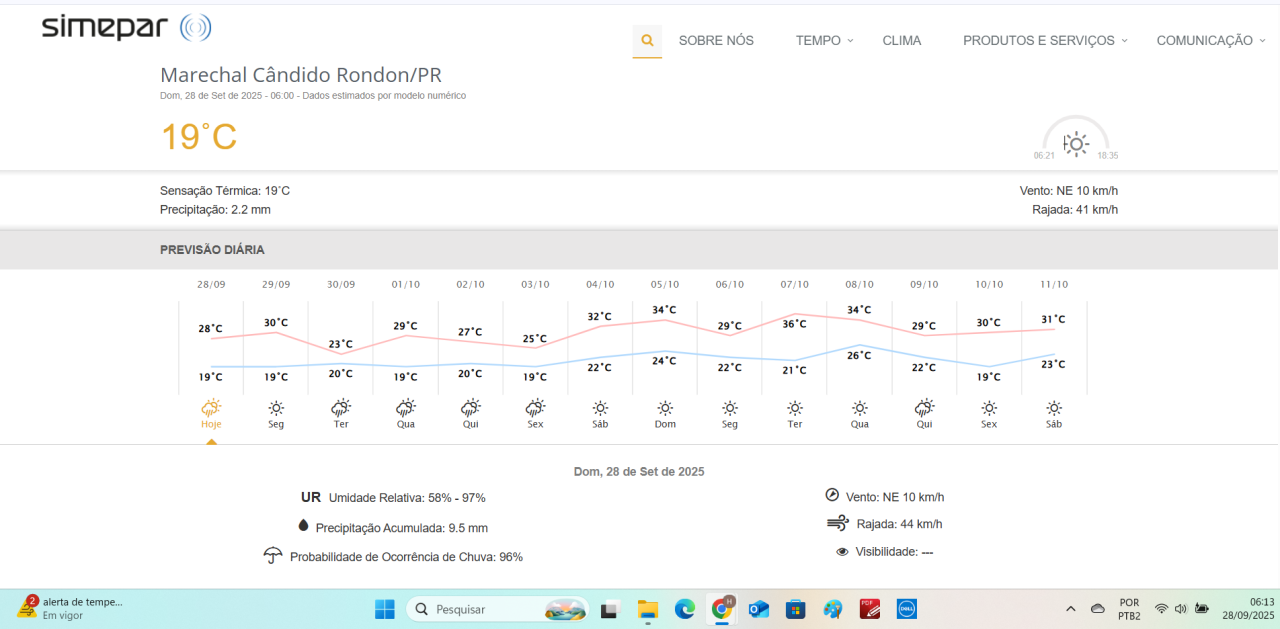Image resolution: width=1280 pixels, height=629 pixels.
Task: Open the CLIMA menu item
Action: click(902, 41)
